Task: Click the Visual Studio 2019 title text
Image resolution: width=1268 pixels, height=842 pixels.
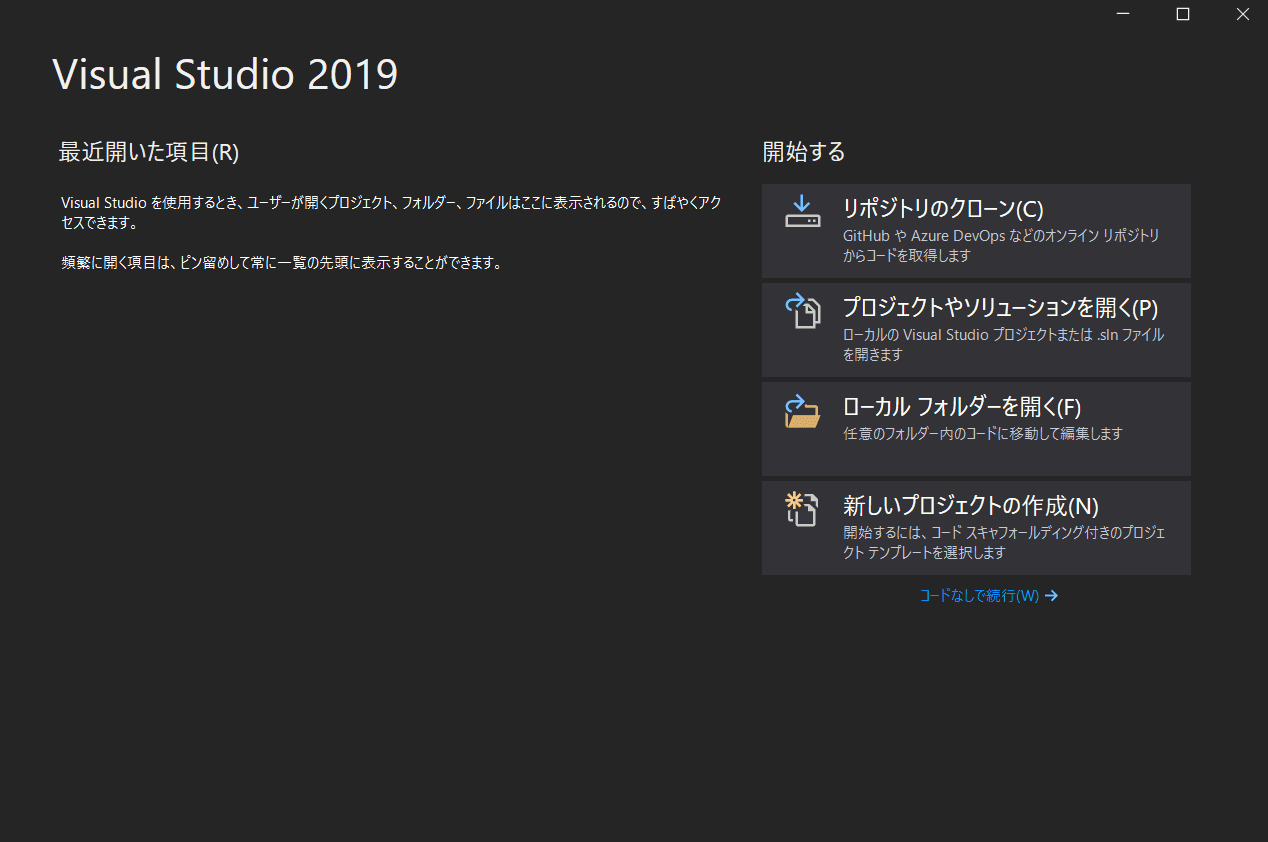Action: click(x=225, y=75)
